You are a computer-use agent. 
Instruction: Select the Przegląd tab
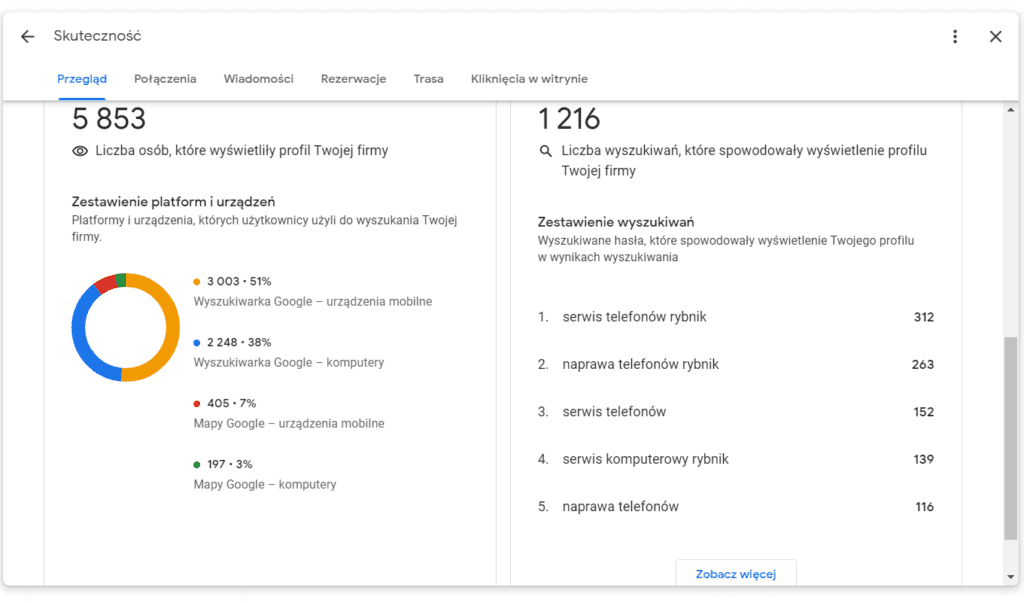coord(82,79)
